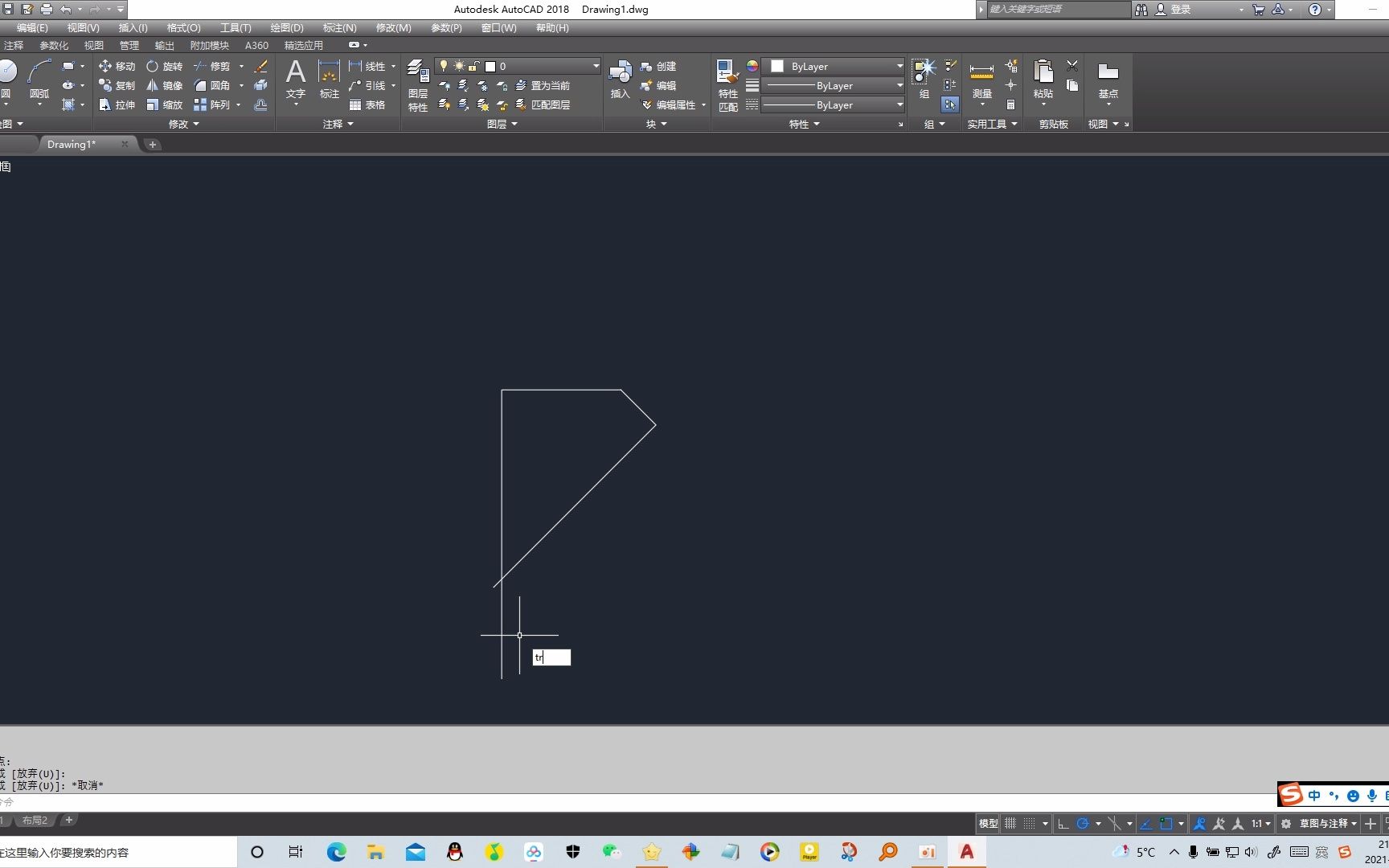The height and width of the screenshot is (868, 1389).
Task: Click the Insert block (插入) icon
Action: click(x=619, y=78)
